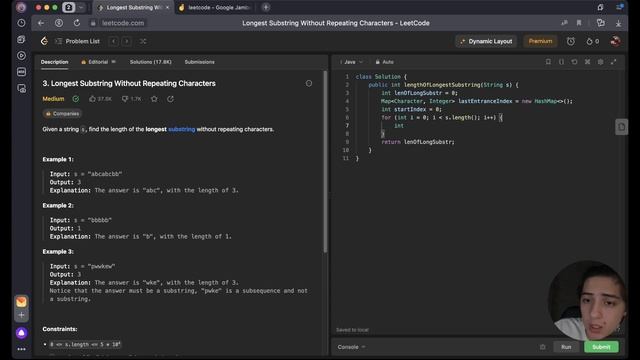Click the Premium button
The image size is (640, 360).
[x=540, y=41]
